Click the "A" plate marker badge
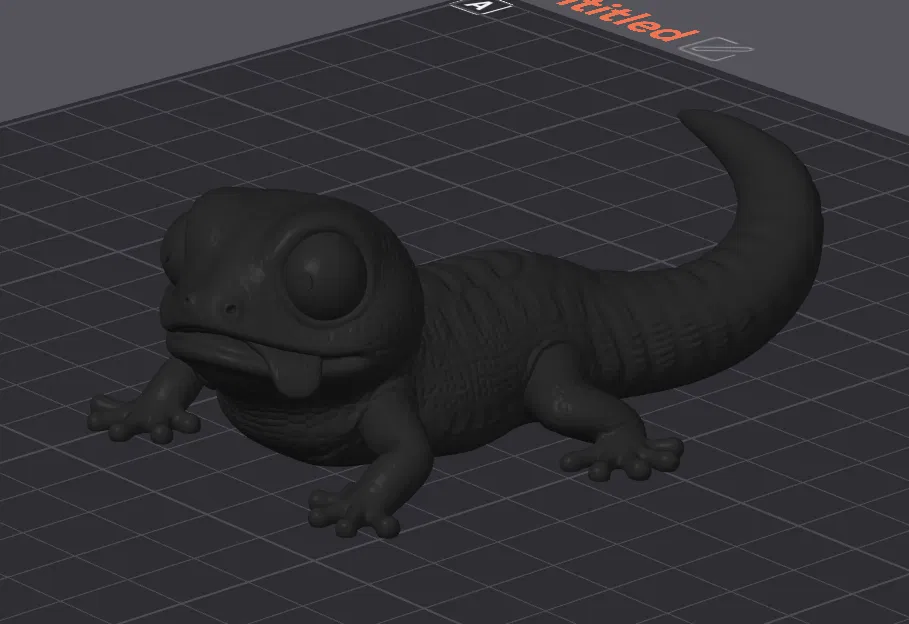Screen dimensions: 909x624 tap(479, 8)
